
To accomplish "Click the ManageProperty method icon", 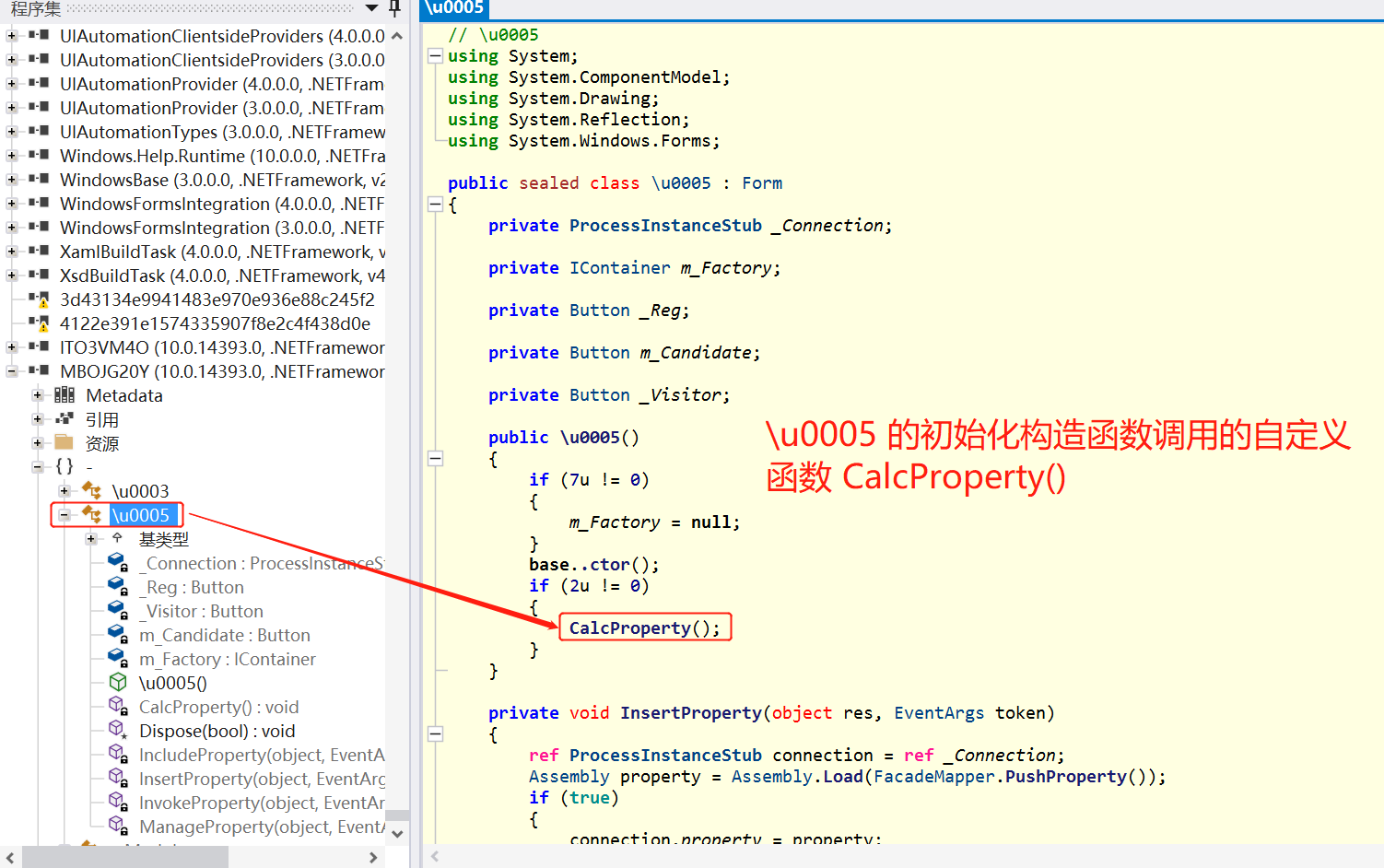I will coord(118,826).
